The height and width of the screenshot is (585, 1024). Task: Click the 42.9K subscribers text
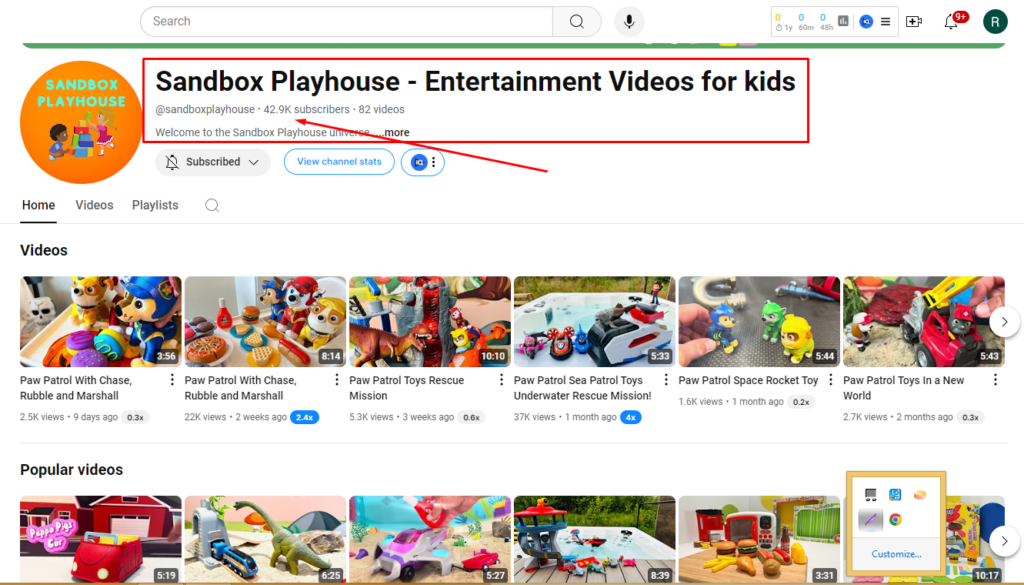pos(306,110)
